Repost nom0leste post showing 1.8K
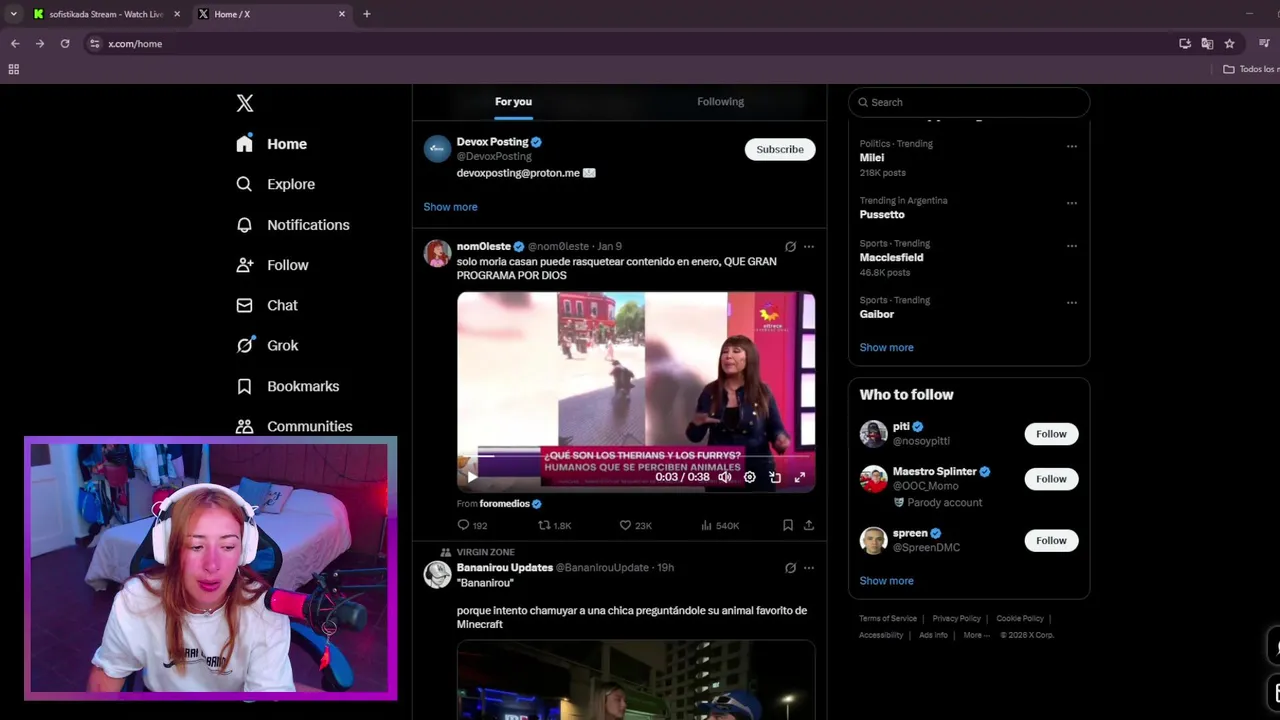1280x720 pixels. pos(555,525)
